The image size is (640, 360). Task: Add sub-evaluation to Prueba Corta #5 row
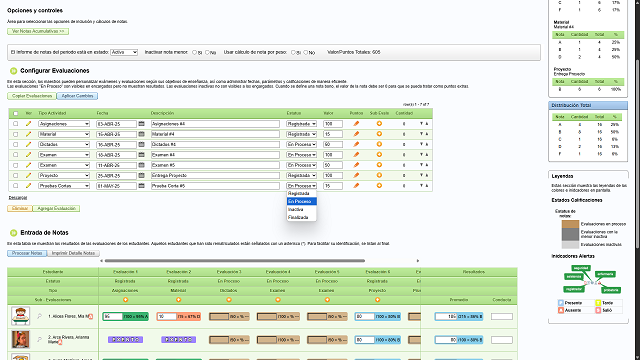379,186
